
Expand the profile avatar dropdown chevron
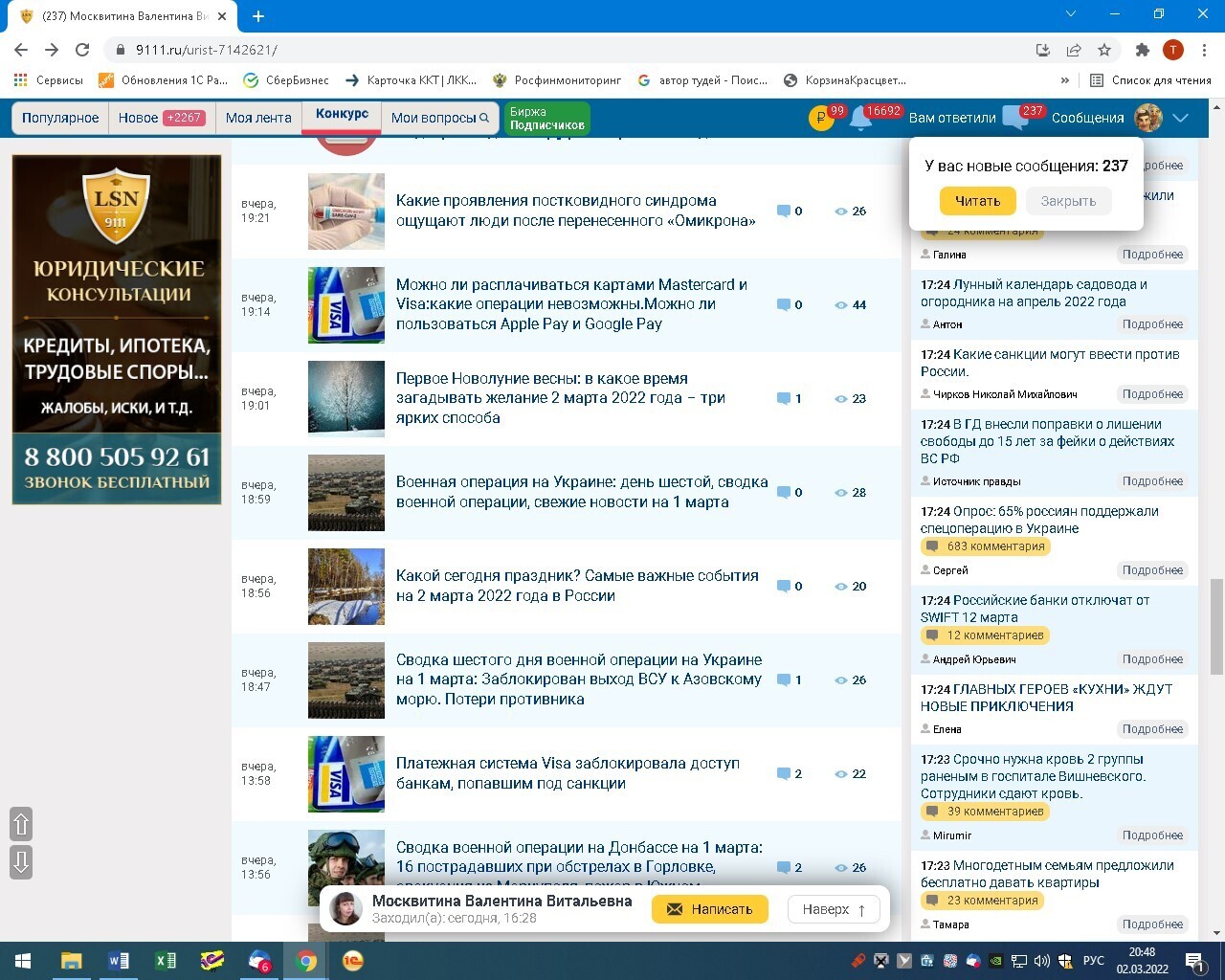pos(1181,118)
